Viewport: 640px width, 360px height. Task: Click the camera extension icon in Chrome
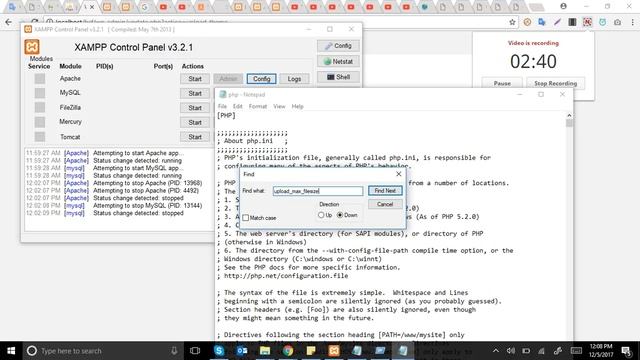coord(618,22)
